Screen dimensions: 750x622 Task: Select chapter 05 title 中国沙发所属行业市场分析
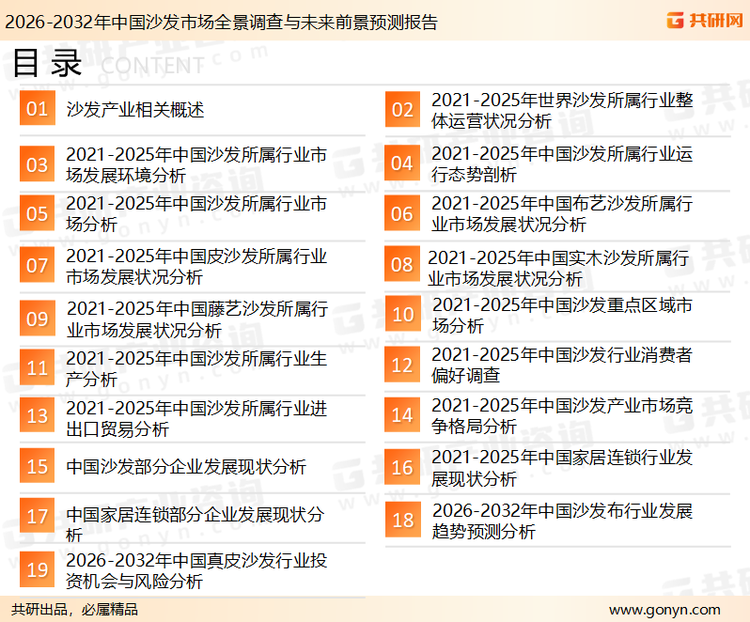[x=197, y=213]
